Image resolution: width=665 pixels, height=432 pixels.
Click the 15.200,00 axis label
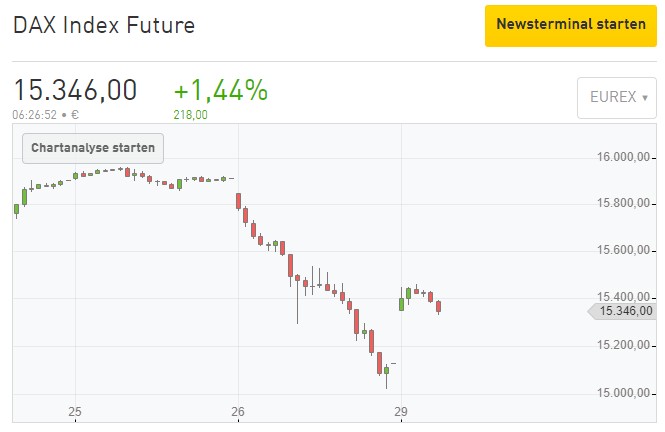click(623, 345)
